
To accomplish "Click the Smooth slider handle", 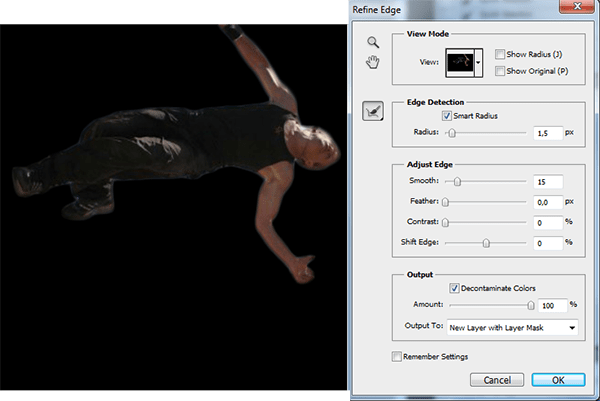I will point(457,182).
